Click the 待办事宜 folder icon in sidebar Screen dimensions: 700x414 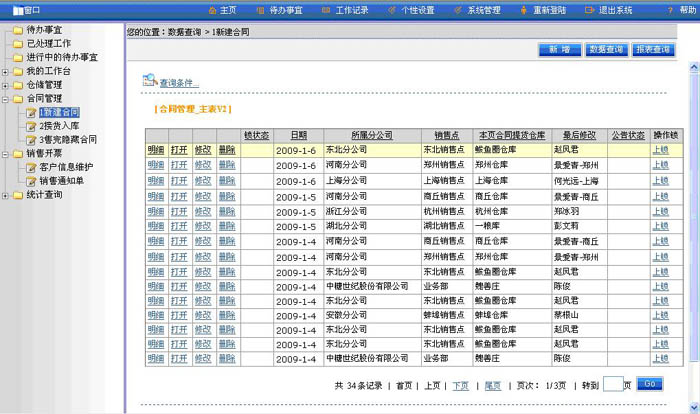coord(17,30)
